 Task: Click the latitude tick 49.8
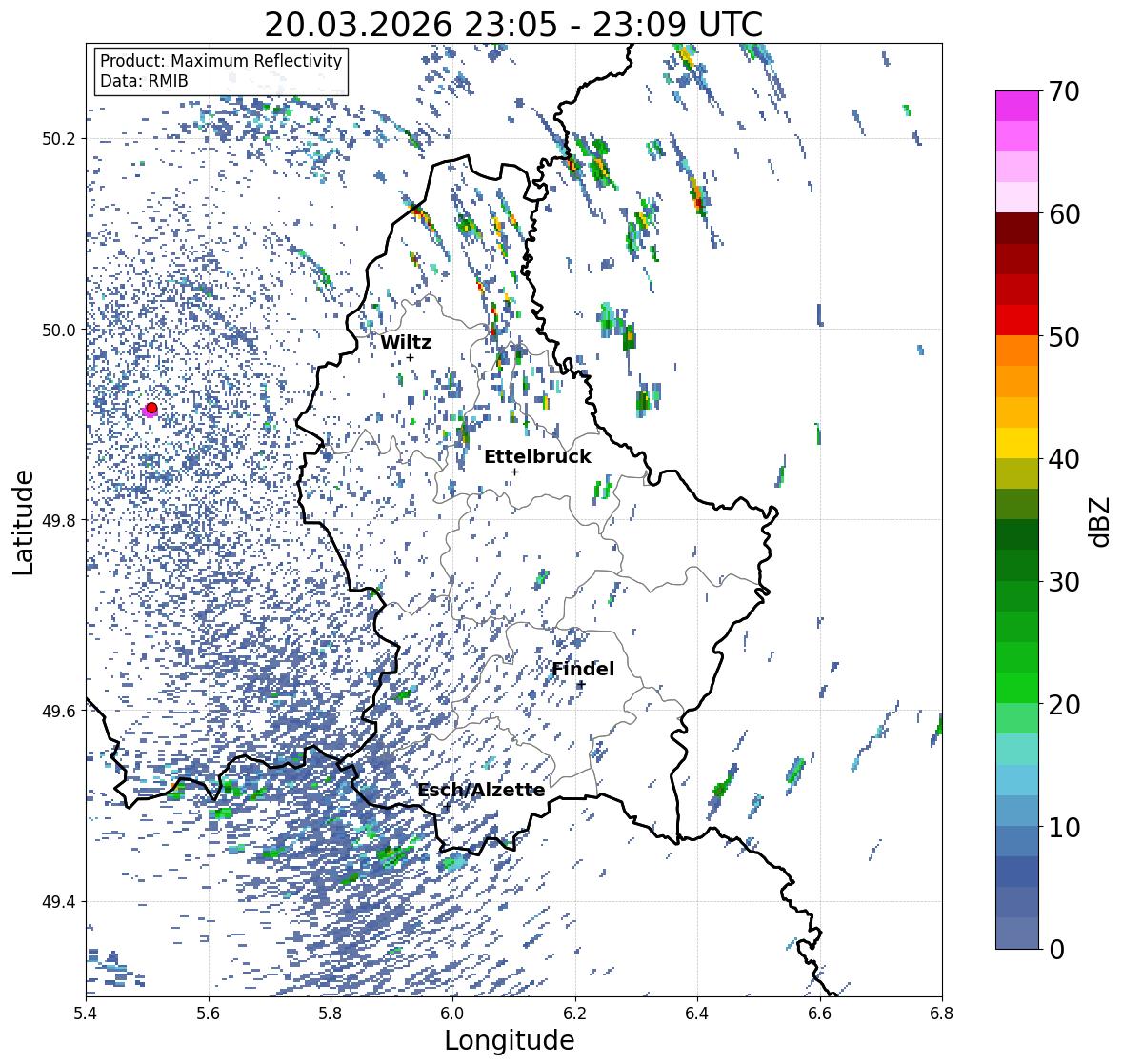tap(59, 520)
